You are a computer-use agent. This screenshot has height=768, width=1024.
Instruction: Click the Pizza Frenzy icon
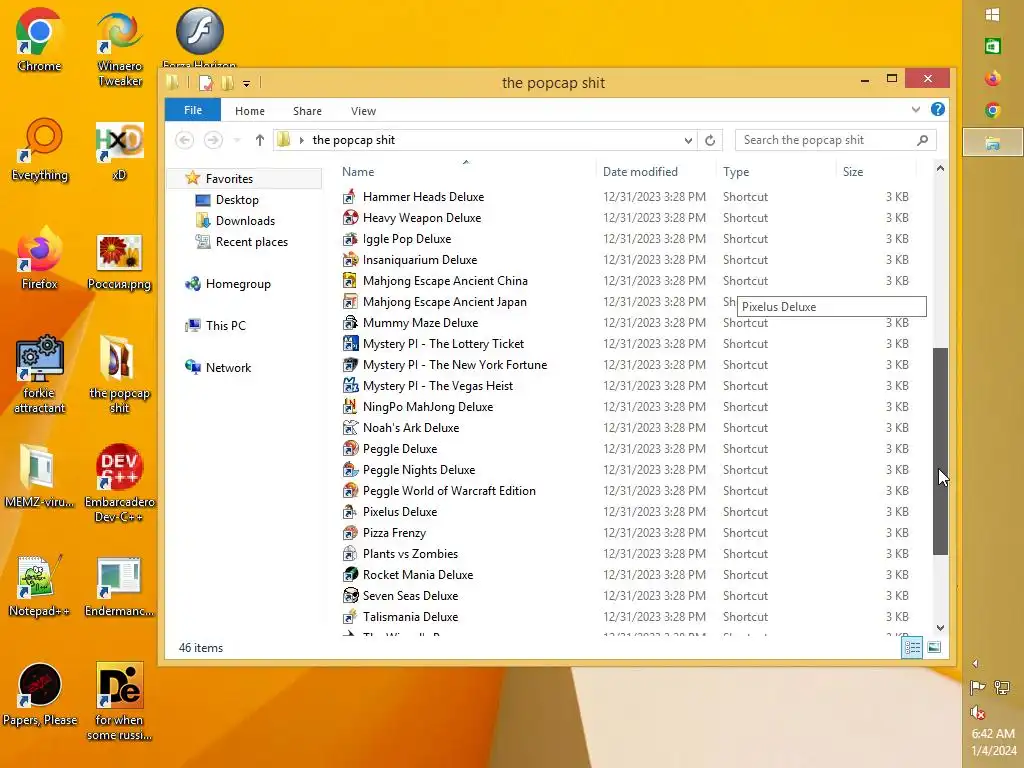pos(350,532)
